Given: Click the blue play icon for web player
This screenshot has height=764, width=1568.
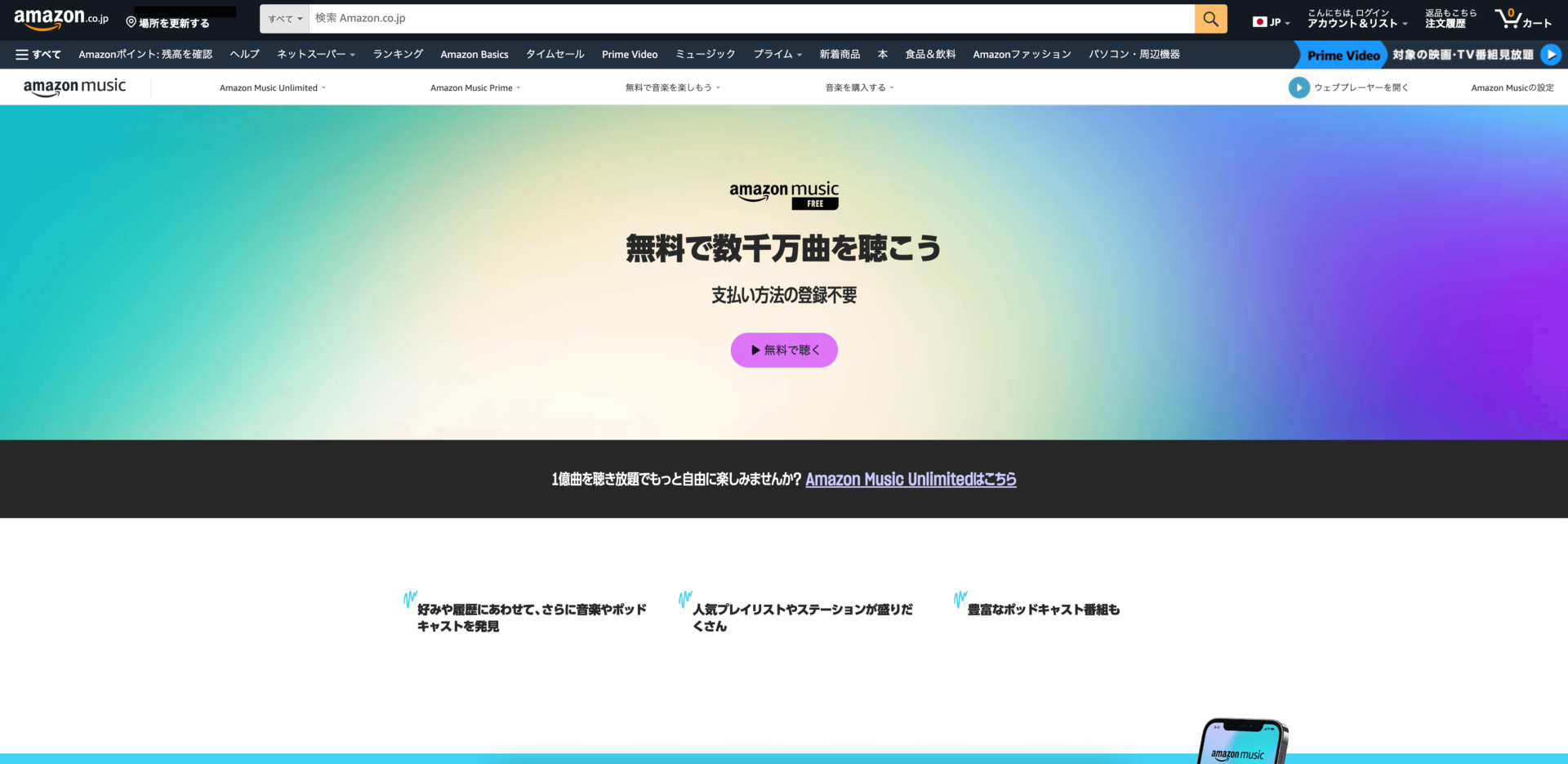Looking at the screenshot, I should [1298, 87].
